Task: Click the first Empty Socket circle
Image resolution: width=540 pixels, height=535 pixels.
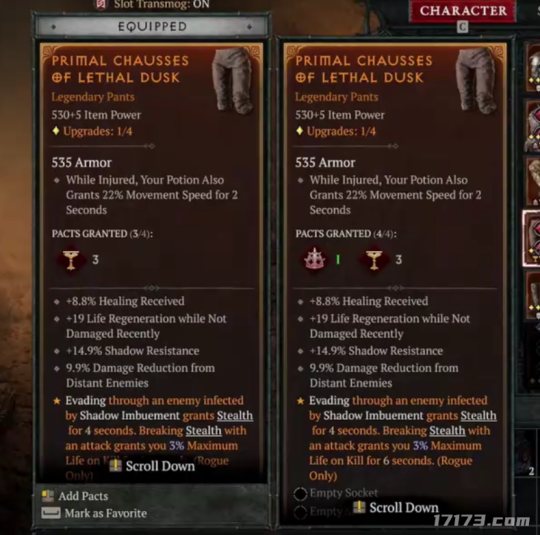Action: tap(300, 494)
